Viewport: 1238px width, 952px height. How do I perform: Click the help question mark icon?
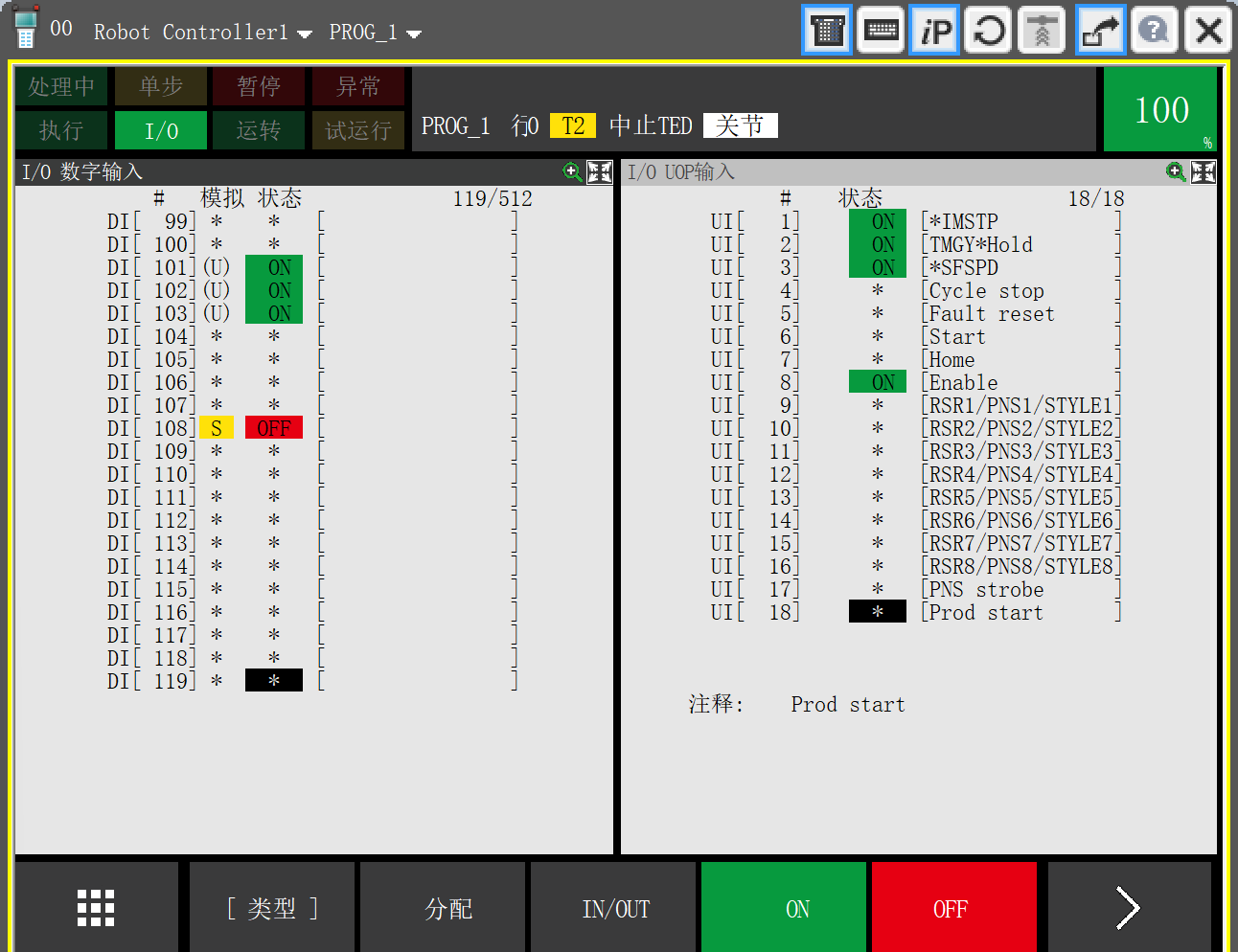[x=1154, y=31]
